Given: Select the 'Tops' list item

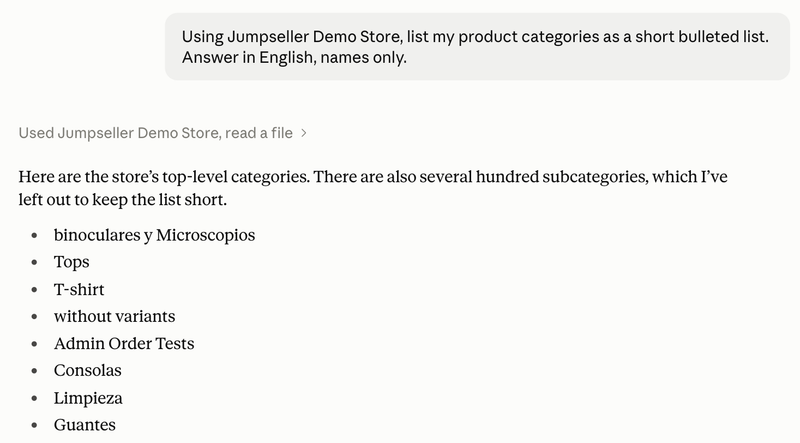Looking at the screenshot, I should coord(71,262).
